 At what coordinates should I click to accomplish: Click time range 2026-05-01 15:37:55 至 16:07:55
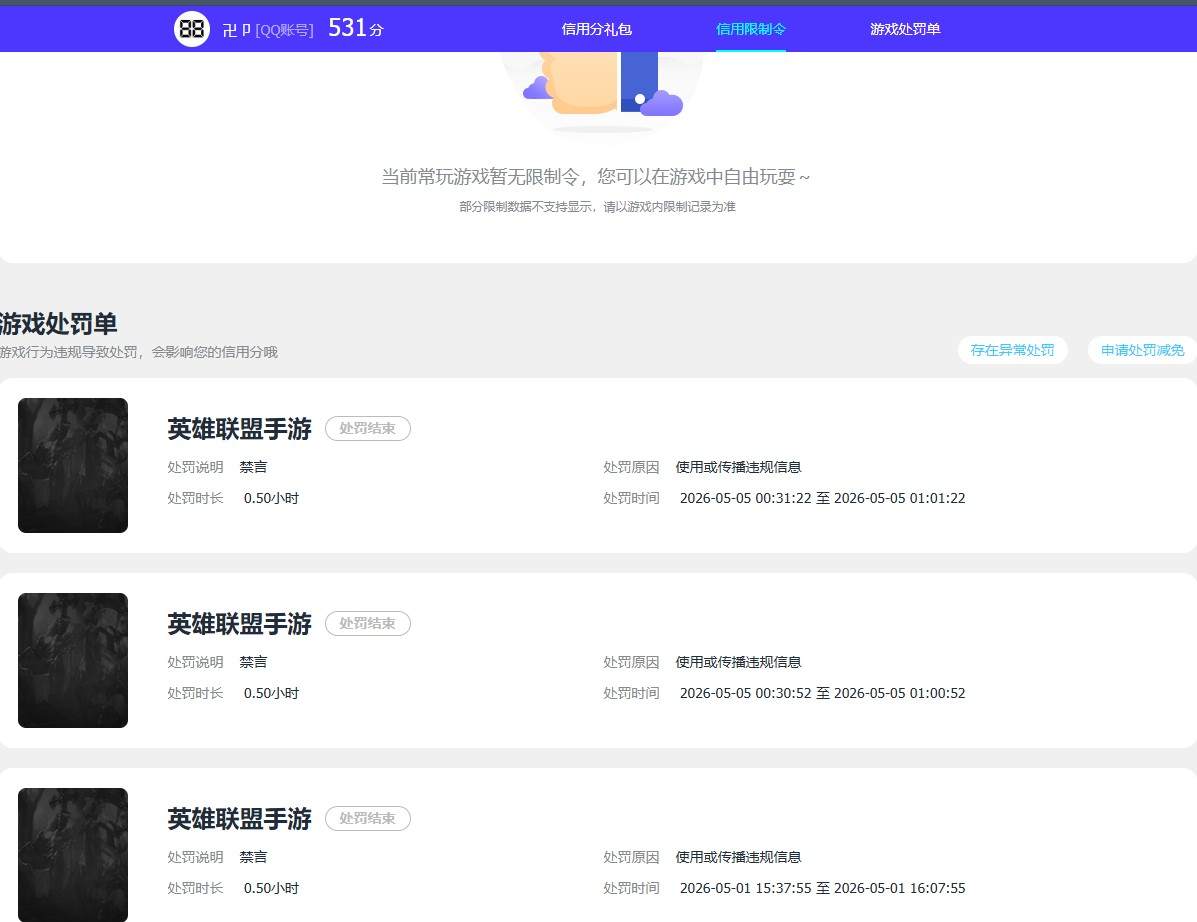pyautogui.click(x=822, y=888)
